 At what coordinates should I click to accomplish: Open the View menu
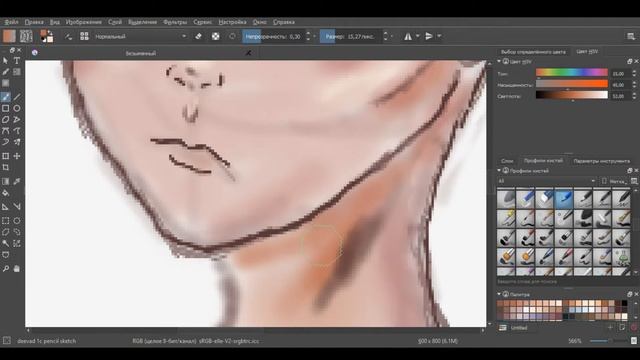point(55,22)
